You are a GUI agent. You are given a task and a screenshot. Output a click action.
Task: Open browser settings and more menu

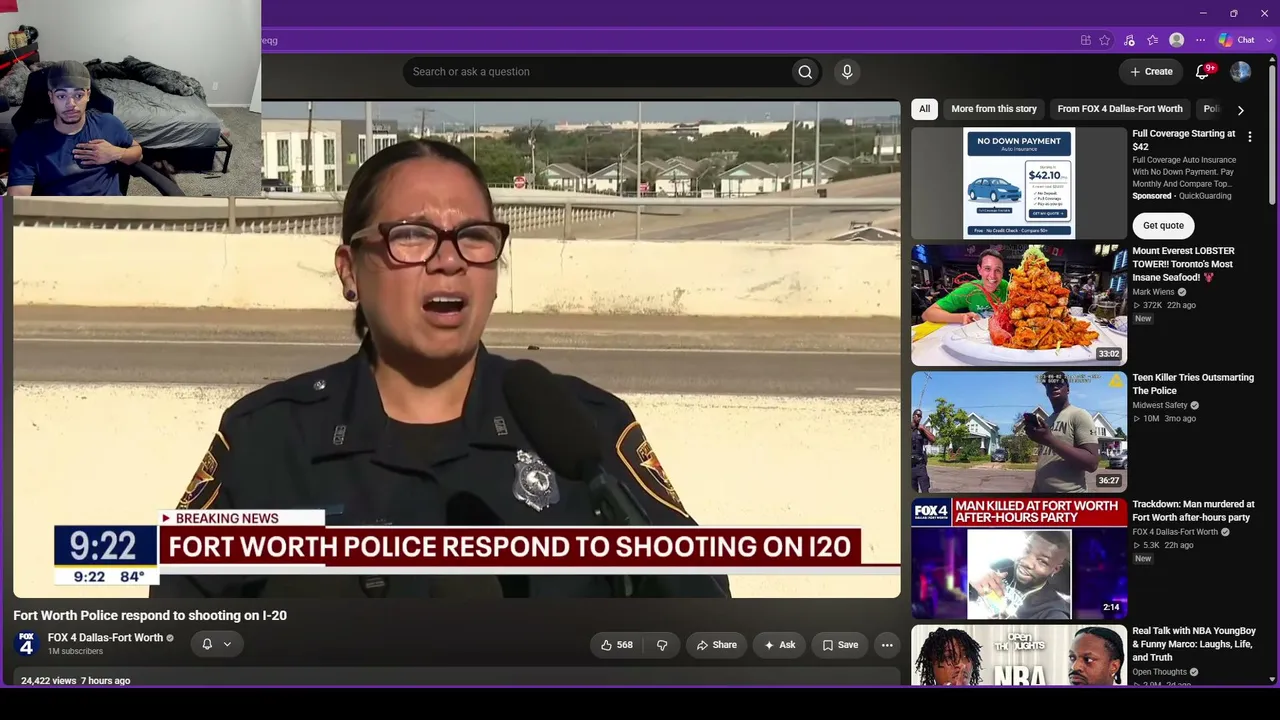(1201, 40)
